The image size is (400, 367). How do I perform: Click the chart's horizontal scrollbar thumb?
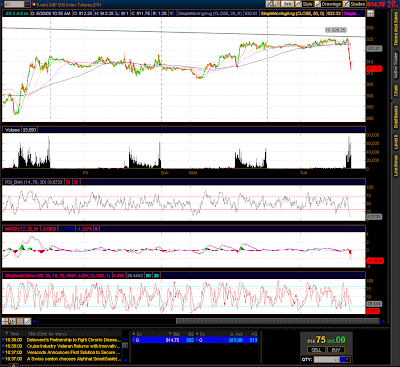tap(277, 321)
